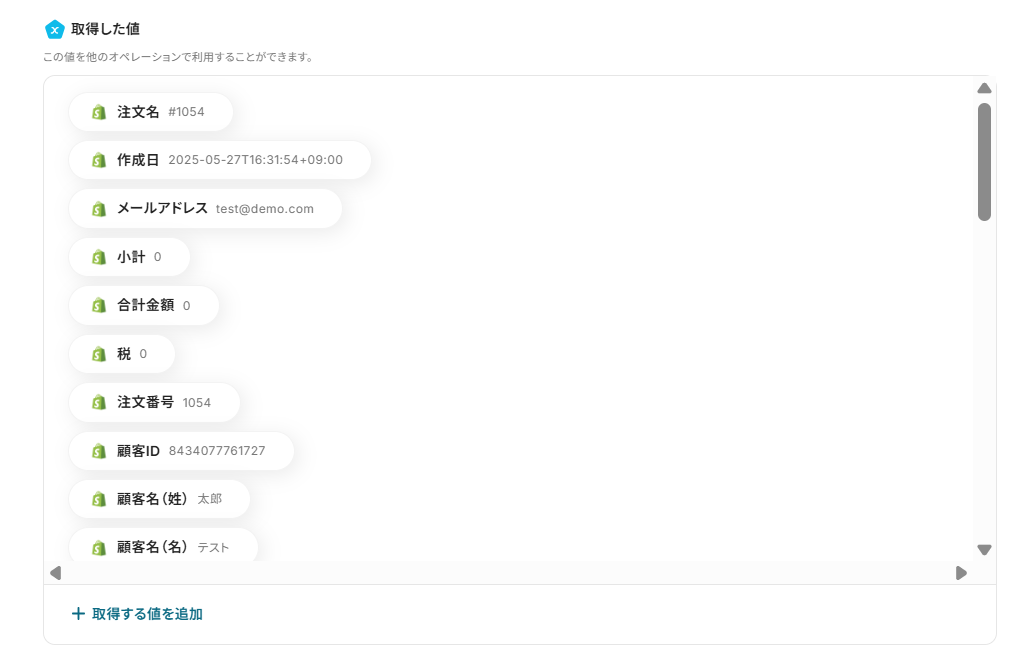The height and width of the screenshot is (653, 1020).
Task: Click the Shopify icon beside 顧客ID
Action: point(99,451)
